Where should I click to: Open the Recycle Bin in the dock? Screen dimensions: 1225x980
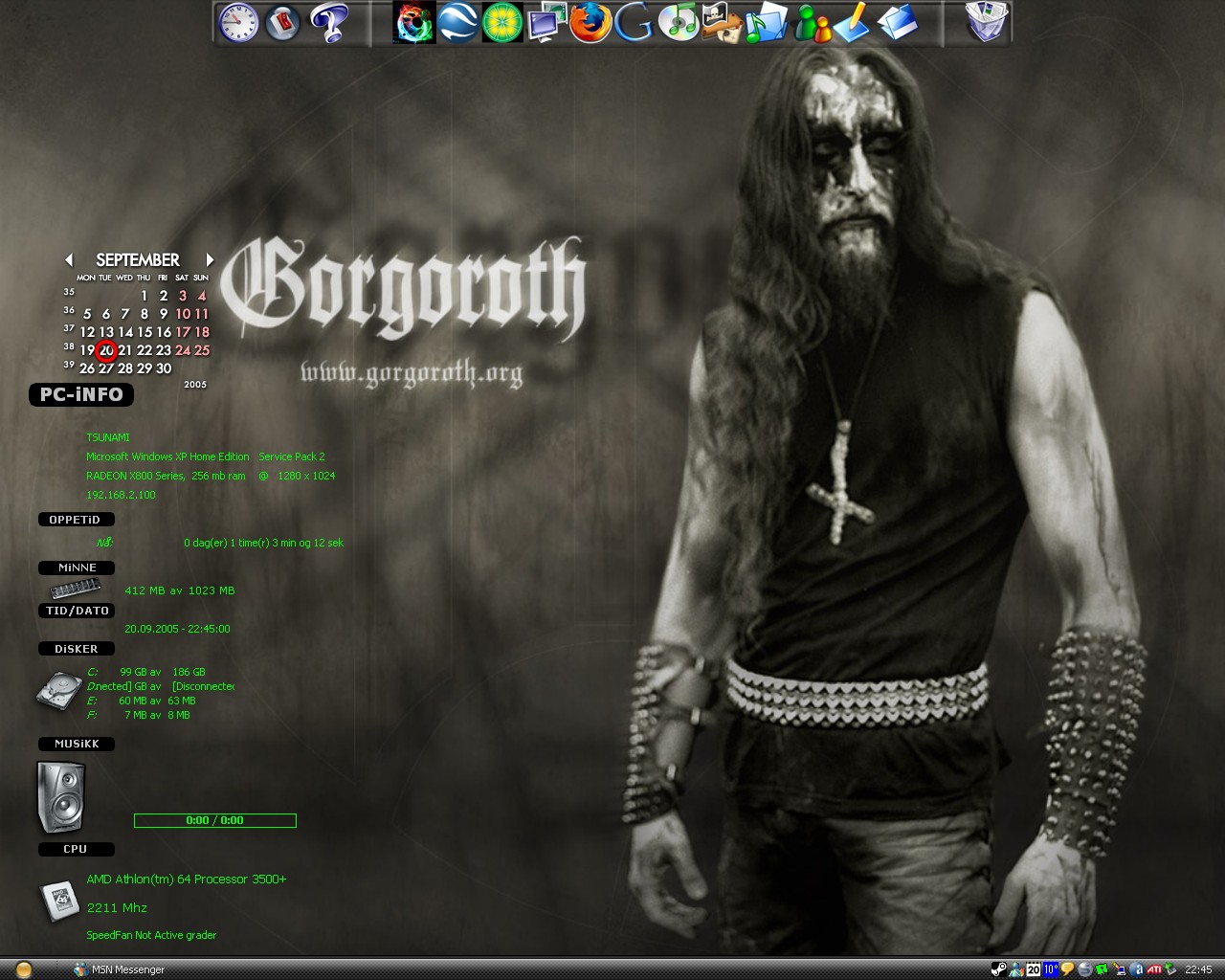click(987, 23)
